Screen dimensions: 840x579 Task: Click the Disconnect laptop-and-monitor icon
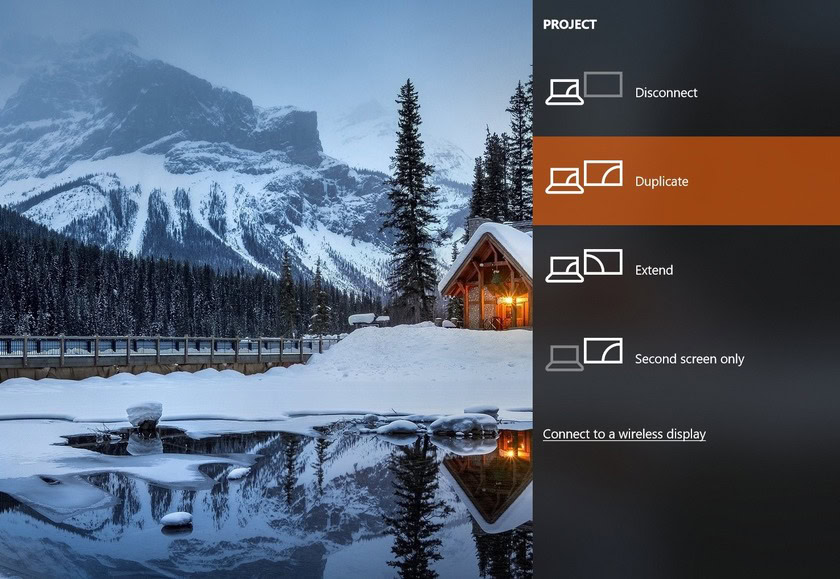point(584,88)
